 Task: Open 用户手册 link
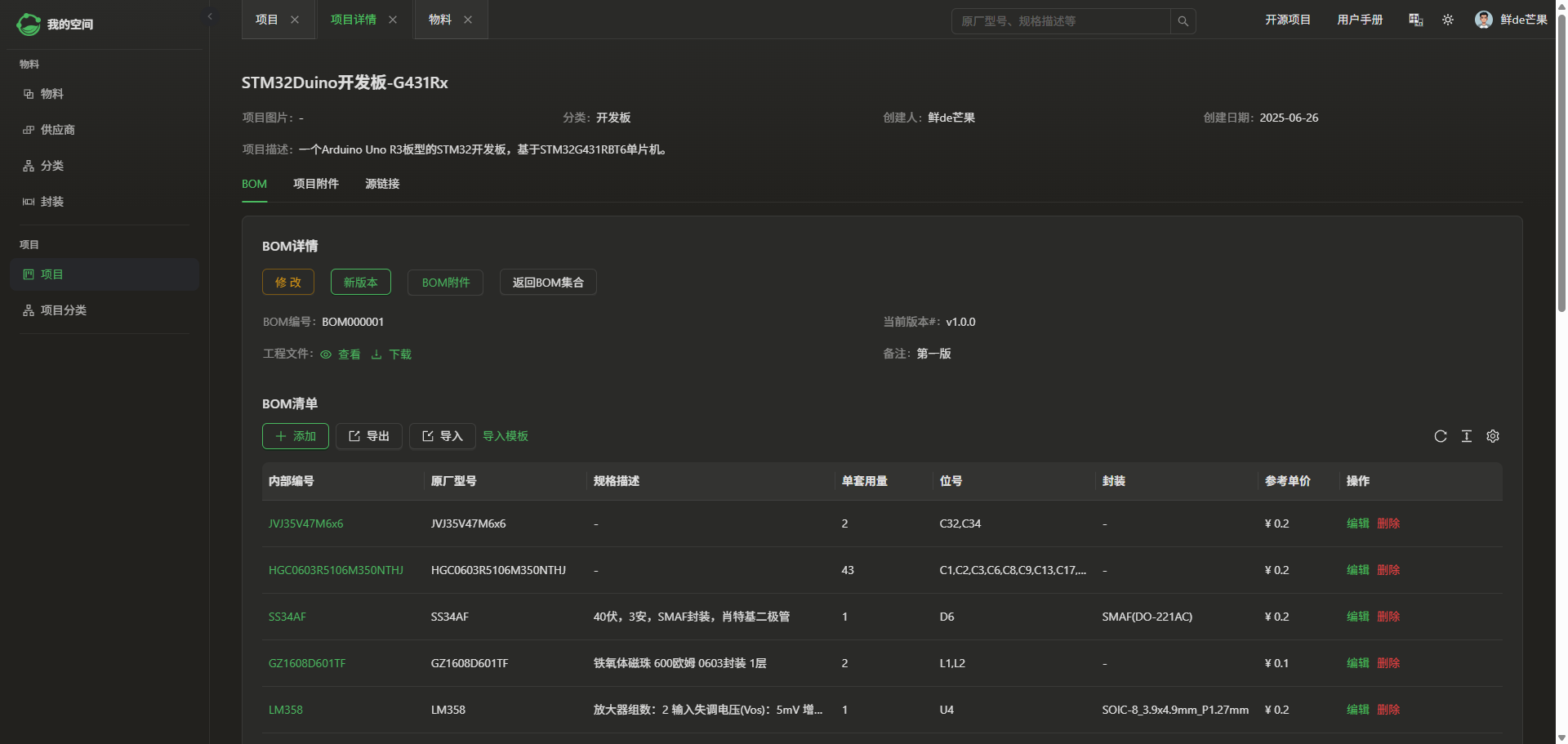[x=1360, y=20]
